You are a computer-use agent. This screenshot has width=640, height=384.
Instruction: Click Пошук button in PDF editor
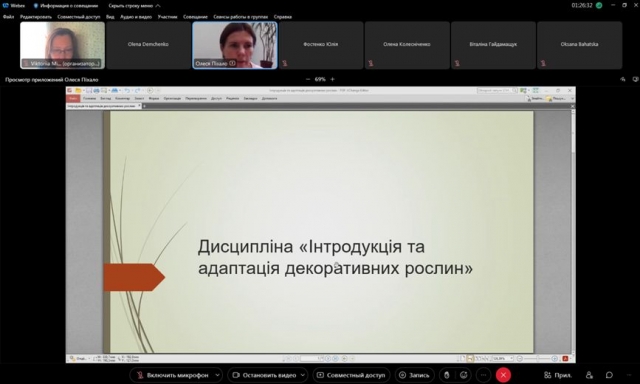coord(556,98)
